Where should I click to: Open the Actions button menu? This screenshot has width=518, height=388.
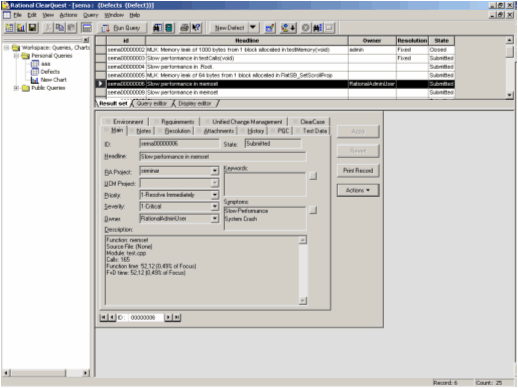click(x=358, y=190)
